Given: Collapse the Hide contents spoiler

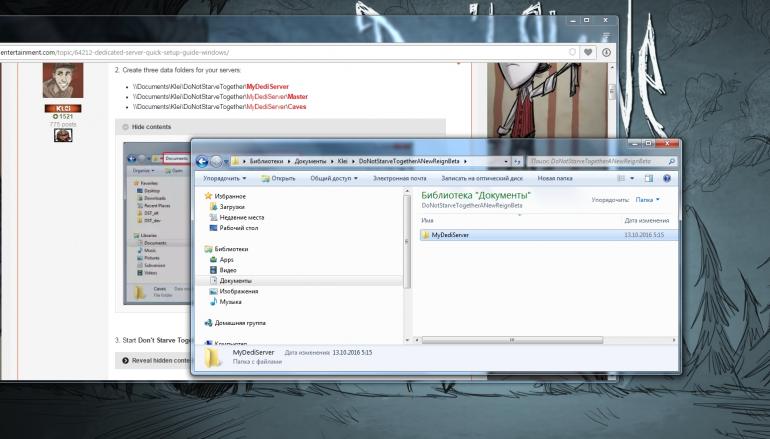Looking at the screenshot, I should [151, 127].
